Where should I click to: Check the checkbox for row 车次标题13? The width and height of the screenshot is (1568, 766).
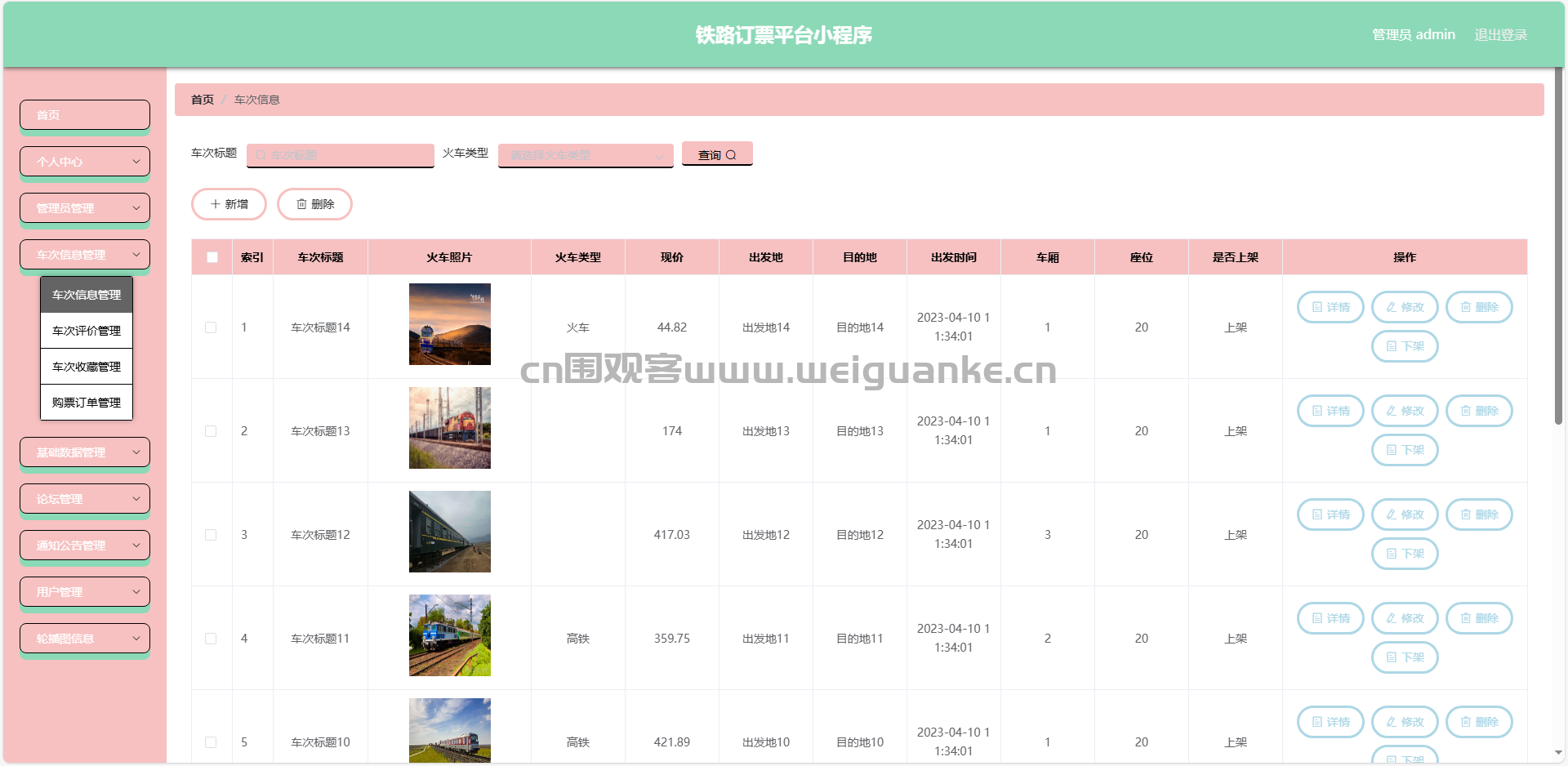[x=211, y=431]
